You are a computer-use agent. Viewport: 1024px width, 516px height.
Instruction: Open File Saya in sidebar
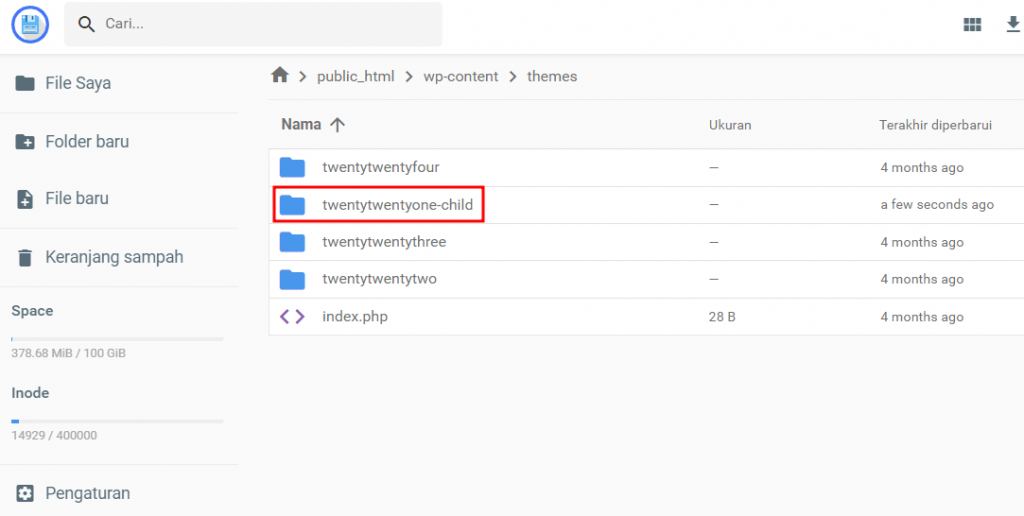pos(78,83)
